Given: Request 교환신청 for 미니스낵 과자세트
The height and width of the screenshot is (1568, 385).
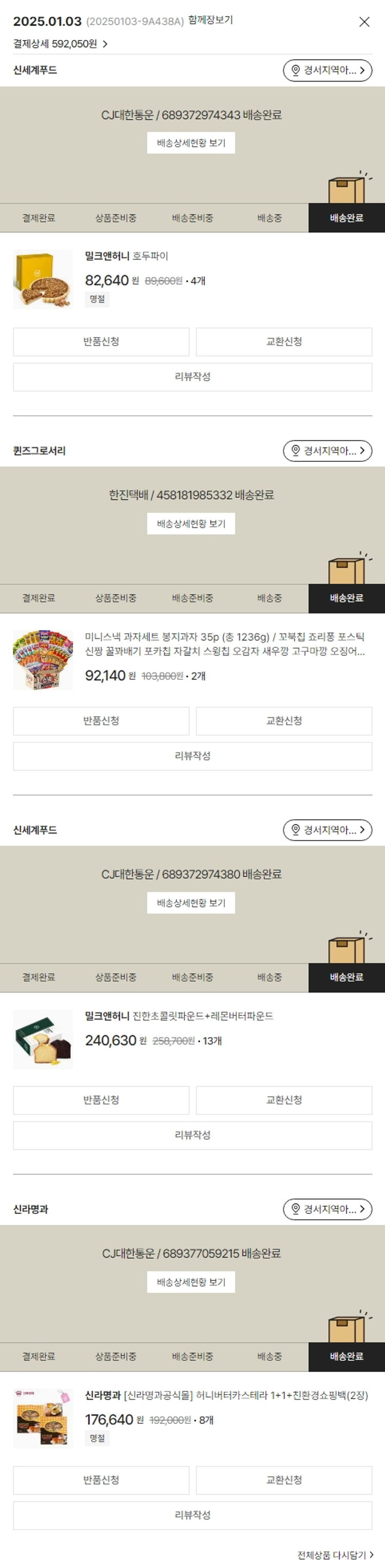Looking at the screenshot, I should (x=284, y=721).
